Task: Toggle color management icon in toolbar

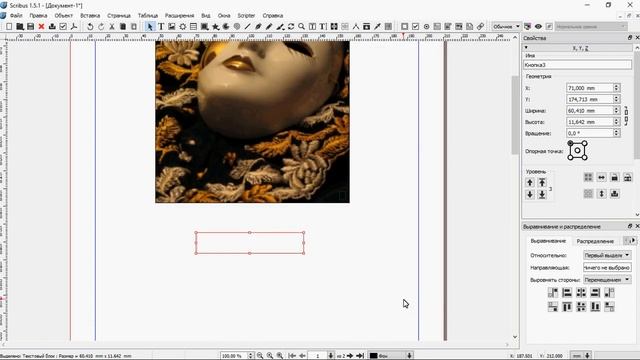Action: (528, 27)
